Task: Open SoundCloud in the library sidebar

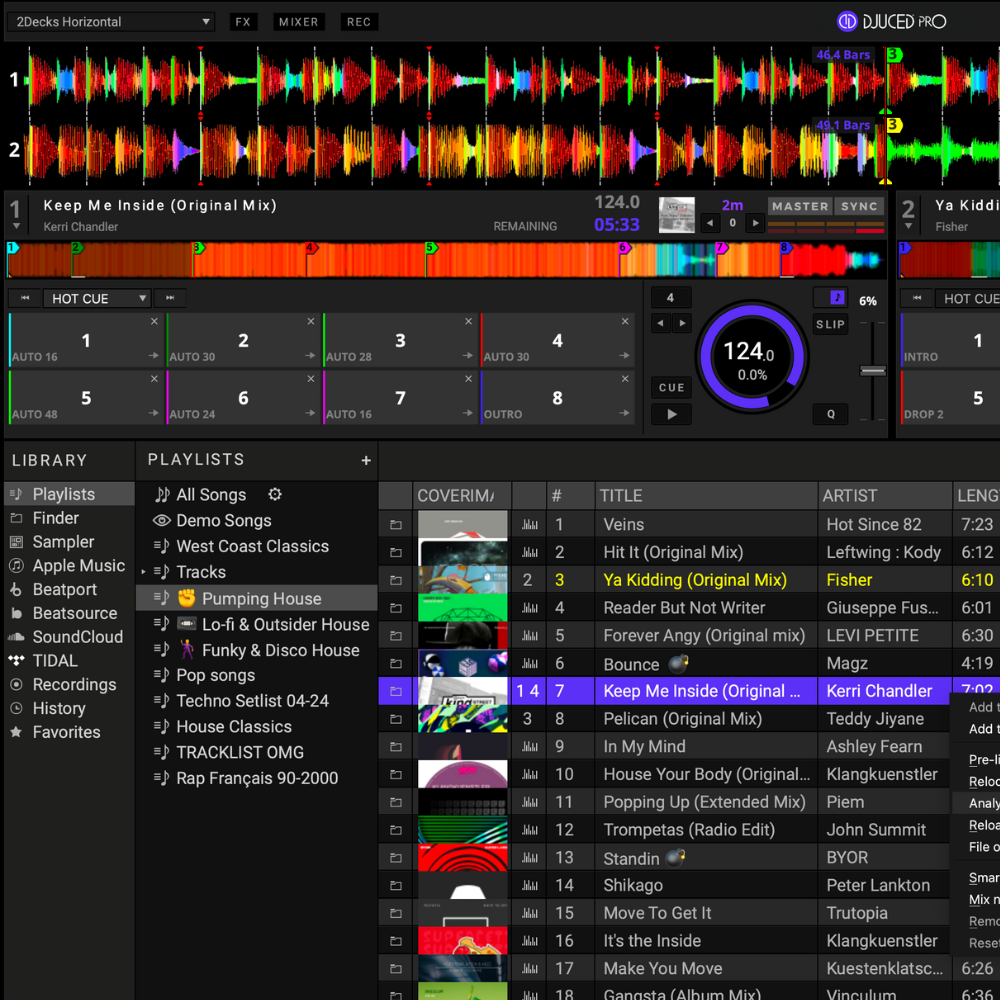Action: coord(77,637)
